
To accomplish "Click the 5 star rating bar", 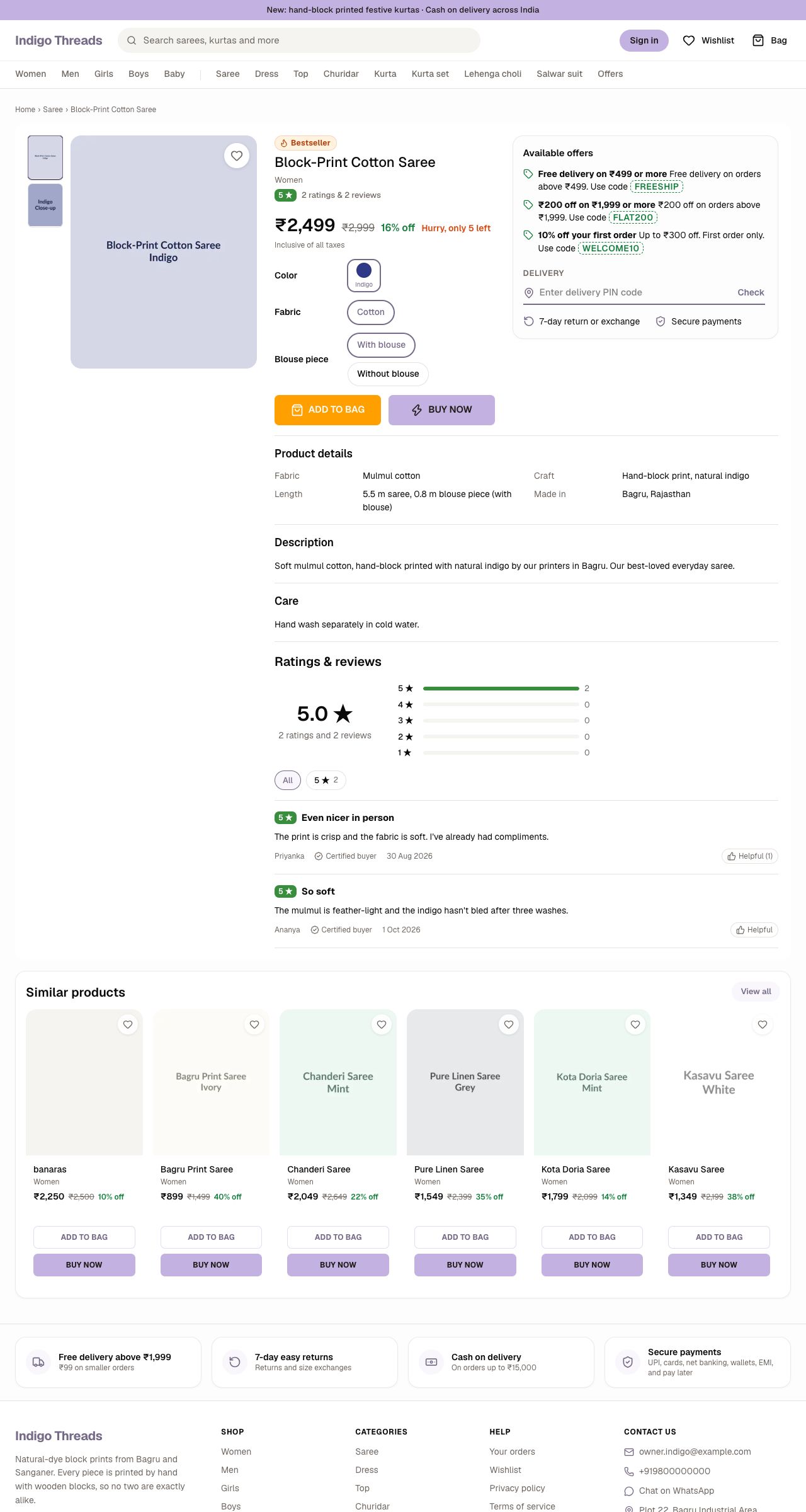I will click(x=501, y=689).
